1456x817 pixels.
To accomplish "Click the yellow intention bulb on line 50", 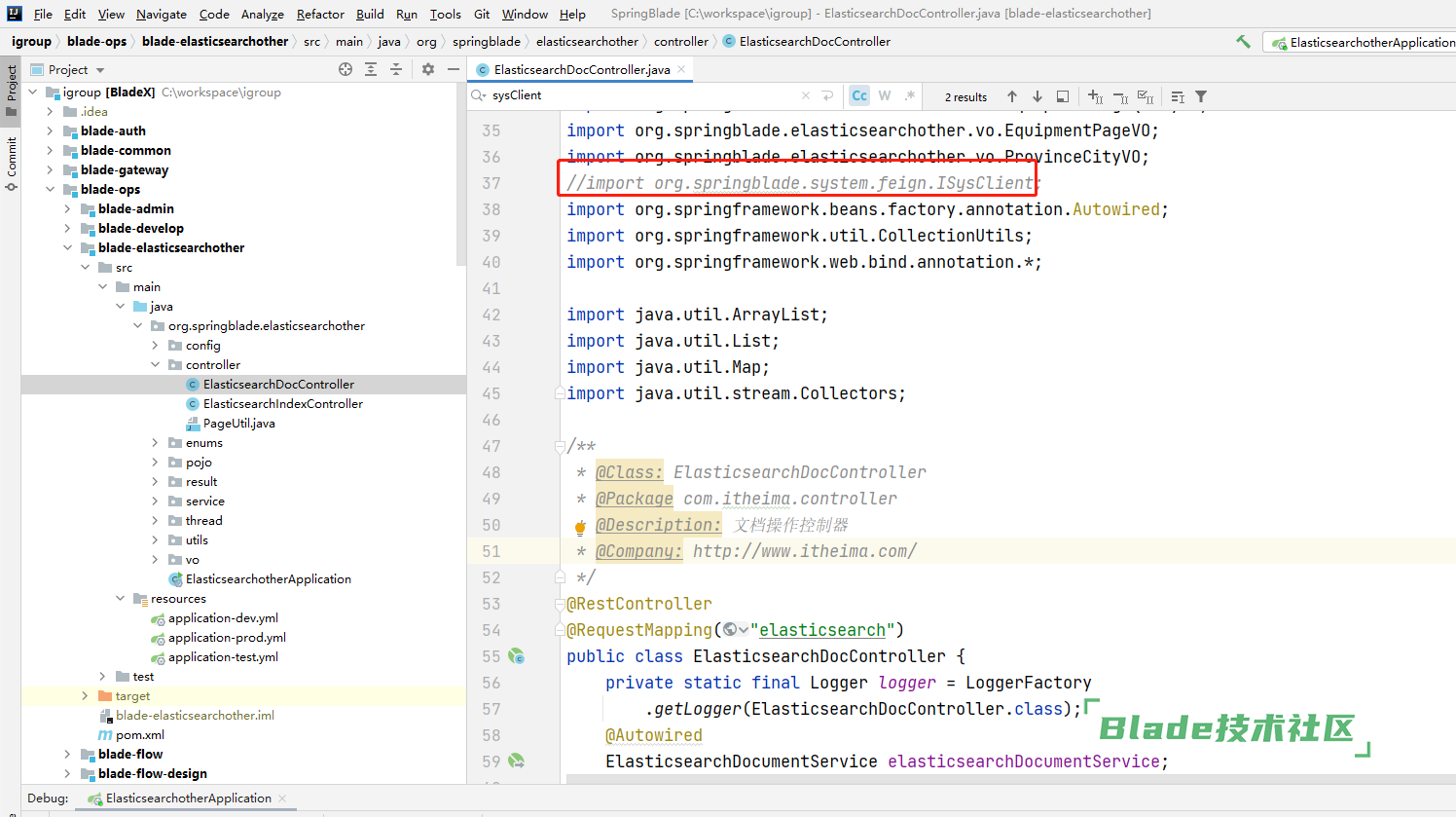I will [x=580, y=527].
